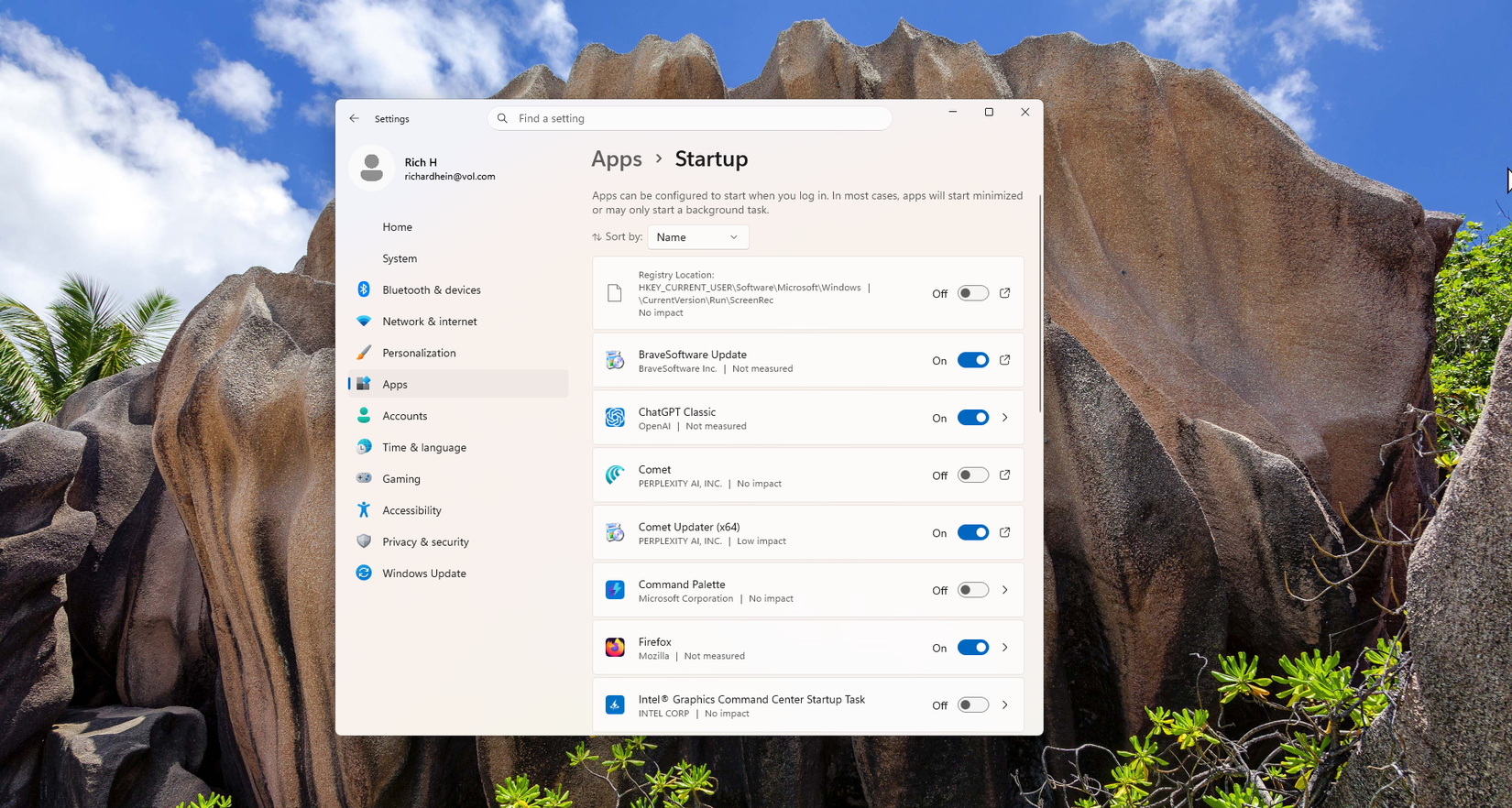Enable Comet startup toggle
The height and width of the screenshot is (808, 1512).
click(x=973, y=475)
